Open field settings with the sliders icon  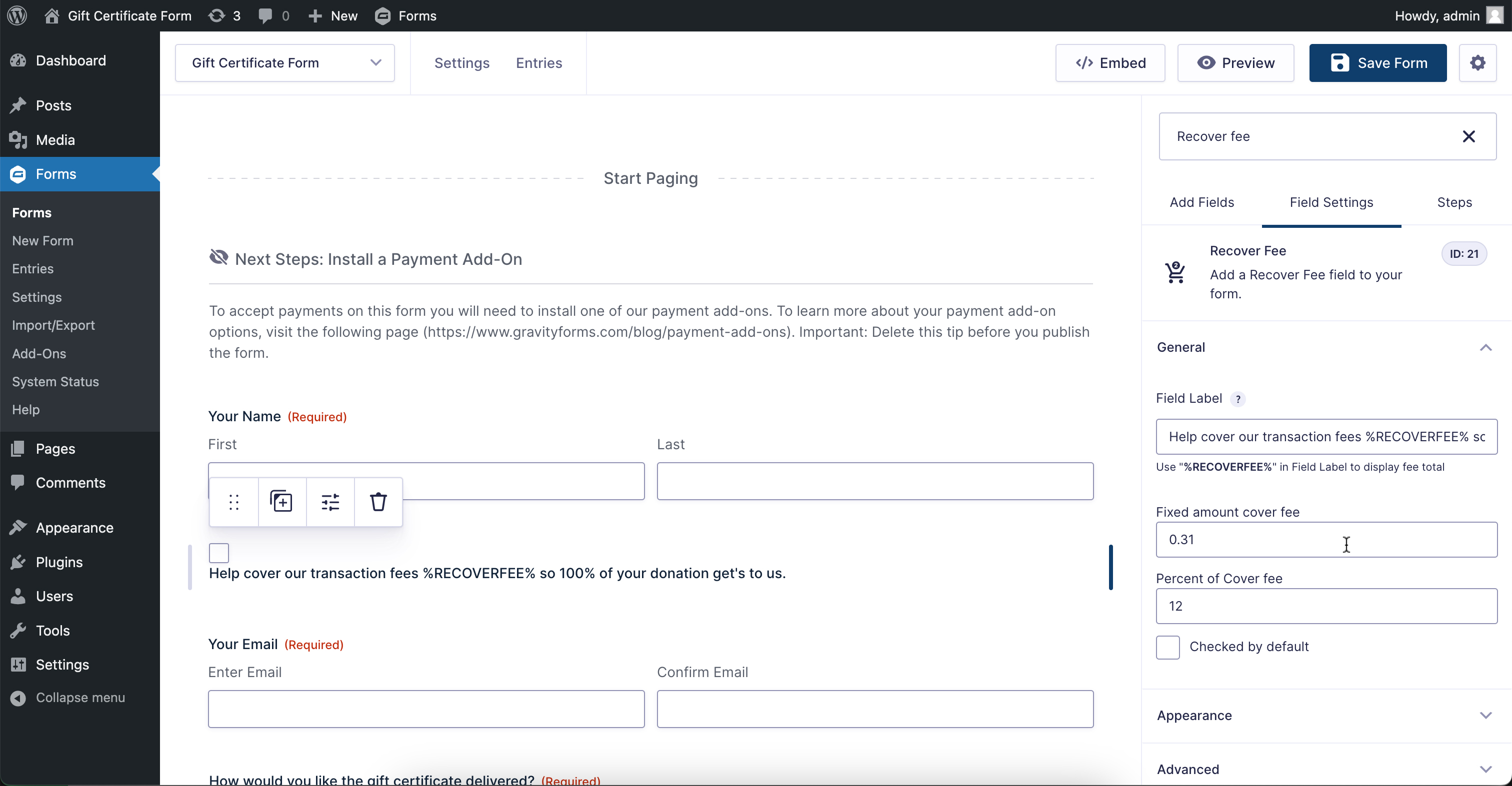tap(330, 502)
